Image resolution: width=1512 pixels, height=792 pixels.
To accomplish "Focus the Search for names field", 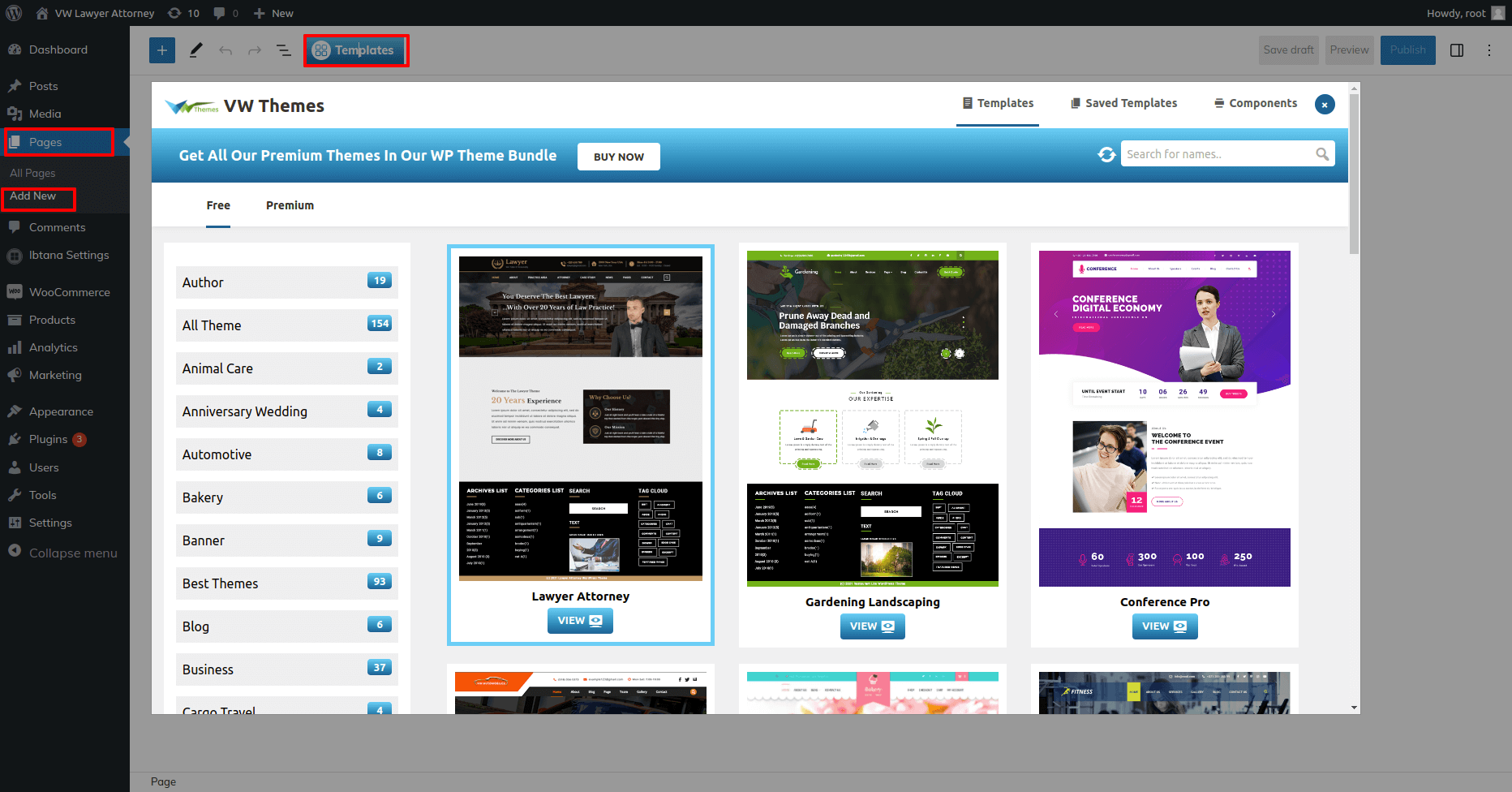I will pos(1227,154).
